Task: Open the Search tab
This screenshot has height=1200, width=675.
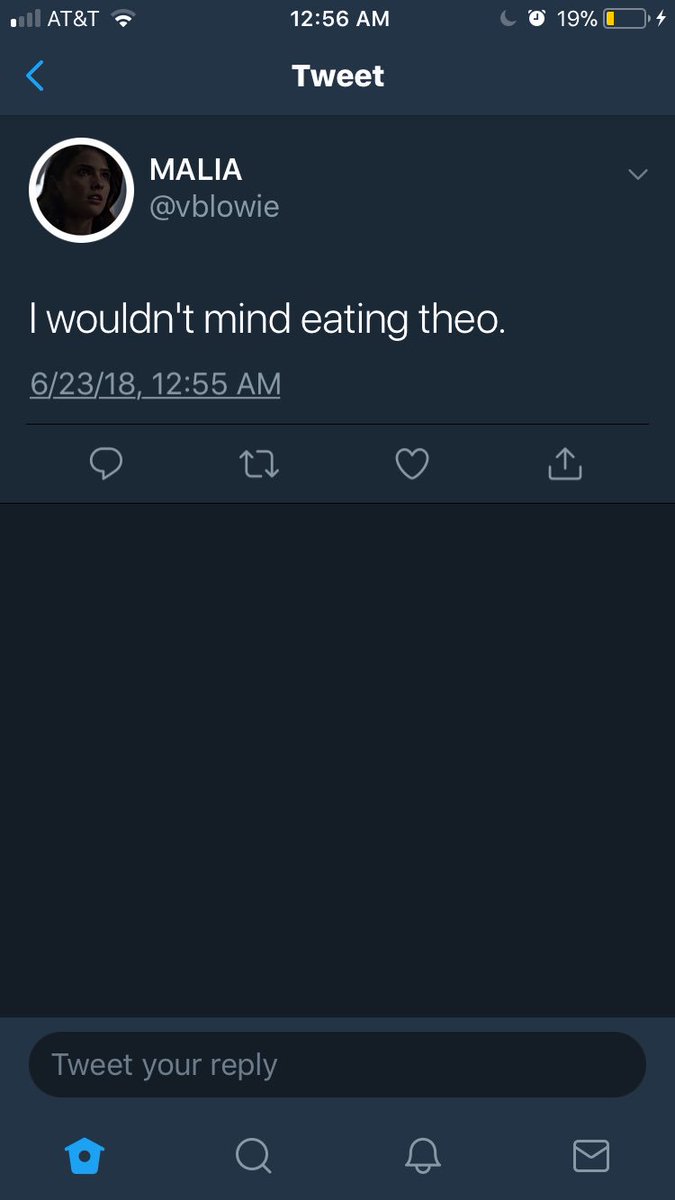Action: (253, 1156)
